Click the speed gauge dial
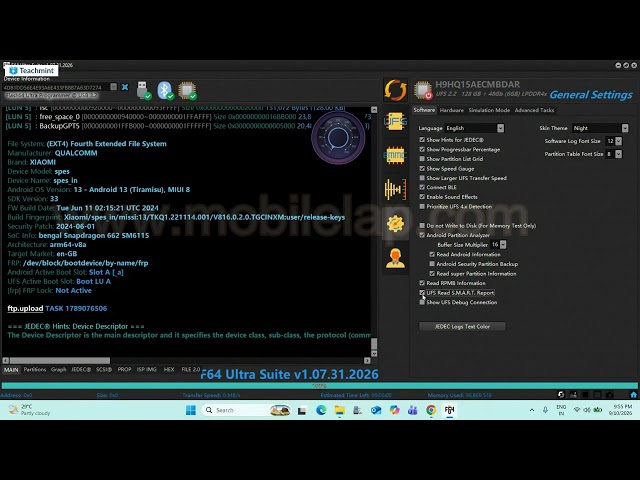Image resolution: width=640 pixels, height=480 pixels. click(338, 137)
